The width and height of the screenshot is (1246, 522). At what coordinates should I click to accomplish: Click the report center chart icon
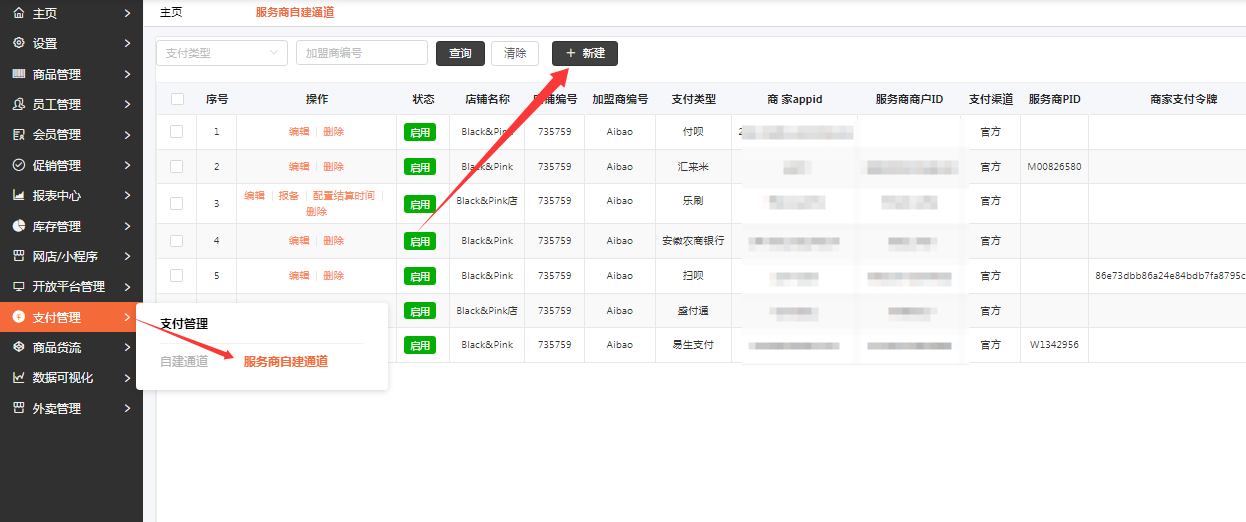pyautogui.click(x=18, y=195)
